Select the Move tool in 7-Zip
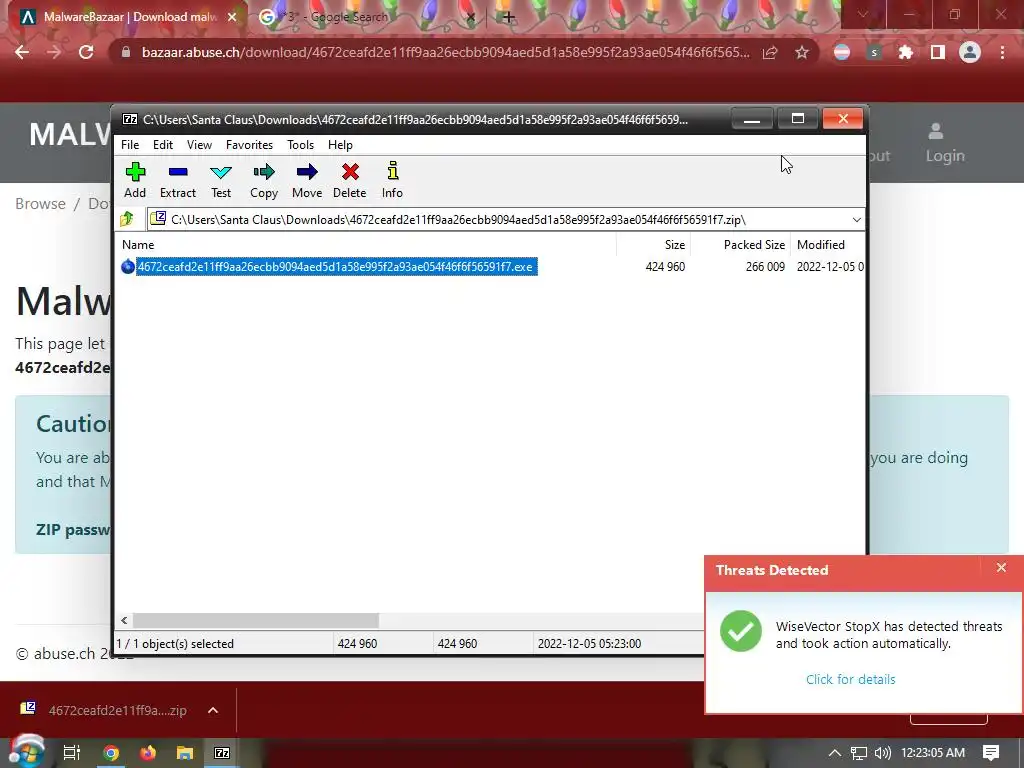The height and width of the screenshot is (768, 1024). click(307, 180)
